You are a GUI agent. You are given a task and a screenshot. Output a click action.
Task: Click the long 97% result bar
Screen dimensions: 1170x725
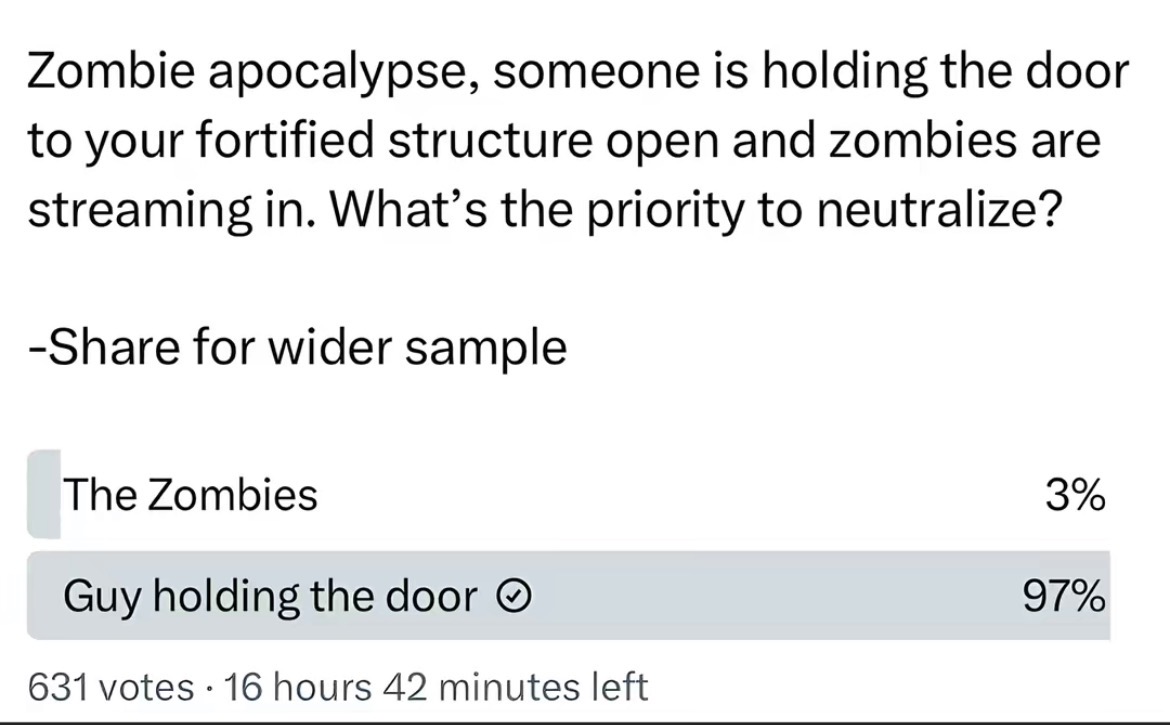point(569,595)
